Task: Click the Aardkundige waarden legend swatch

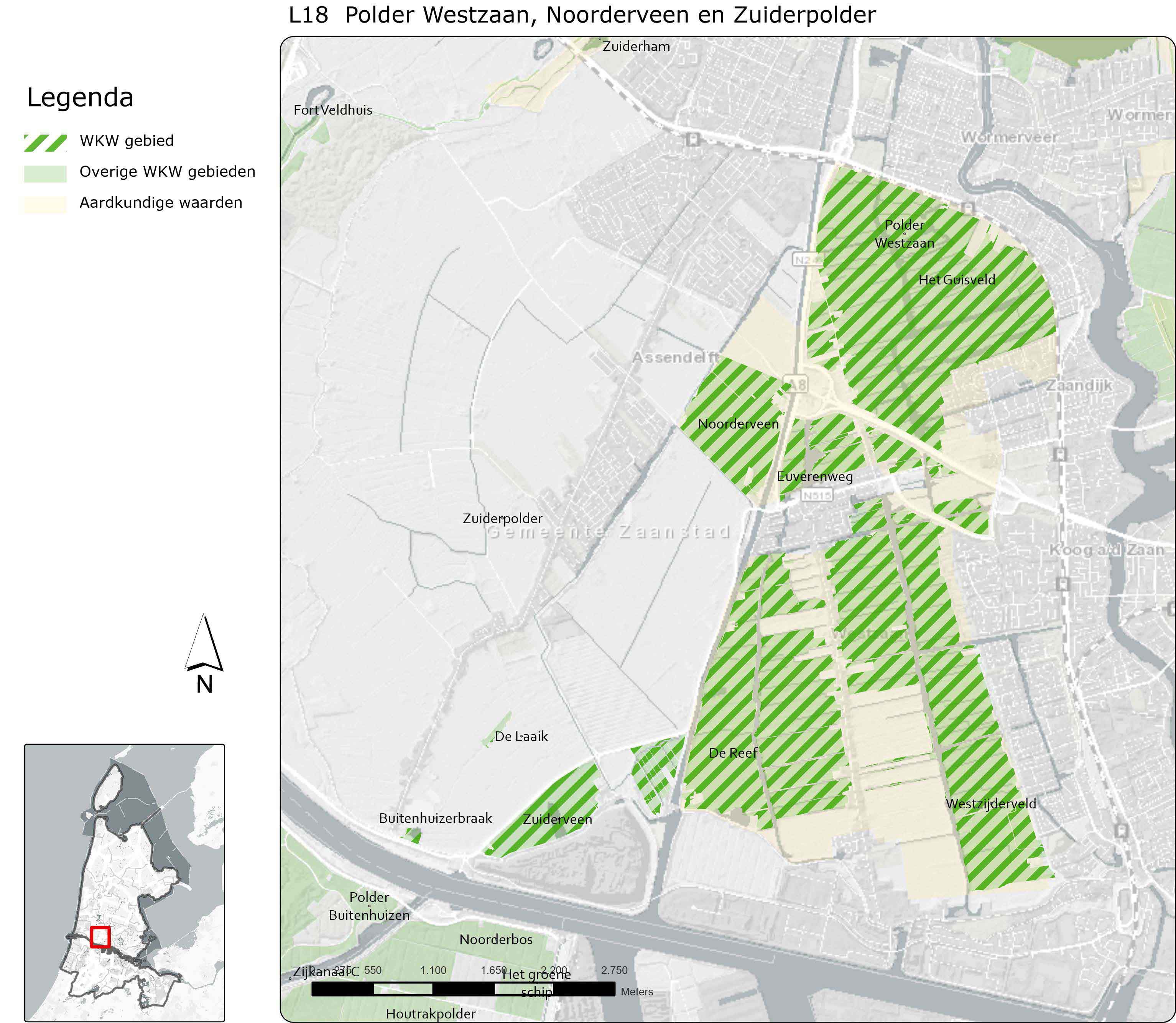Action: point(45,204)
